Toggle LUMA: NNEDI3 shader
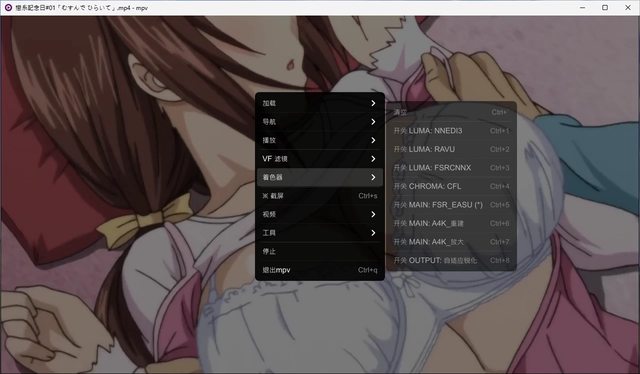The width and height of the screenshot is (640, 374). (x=451, y=131)
